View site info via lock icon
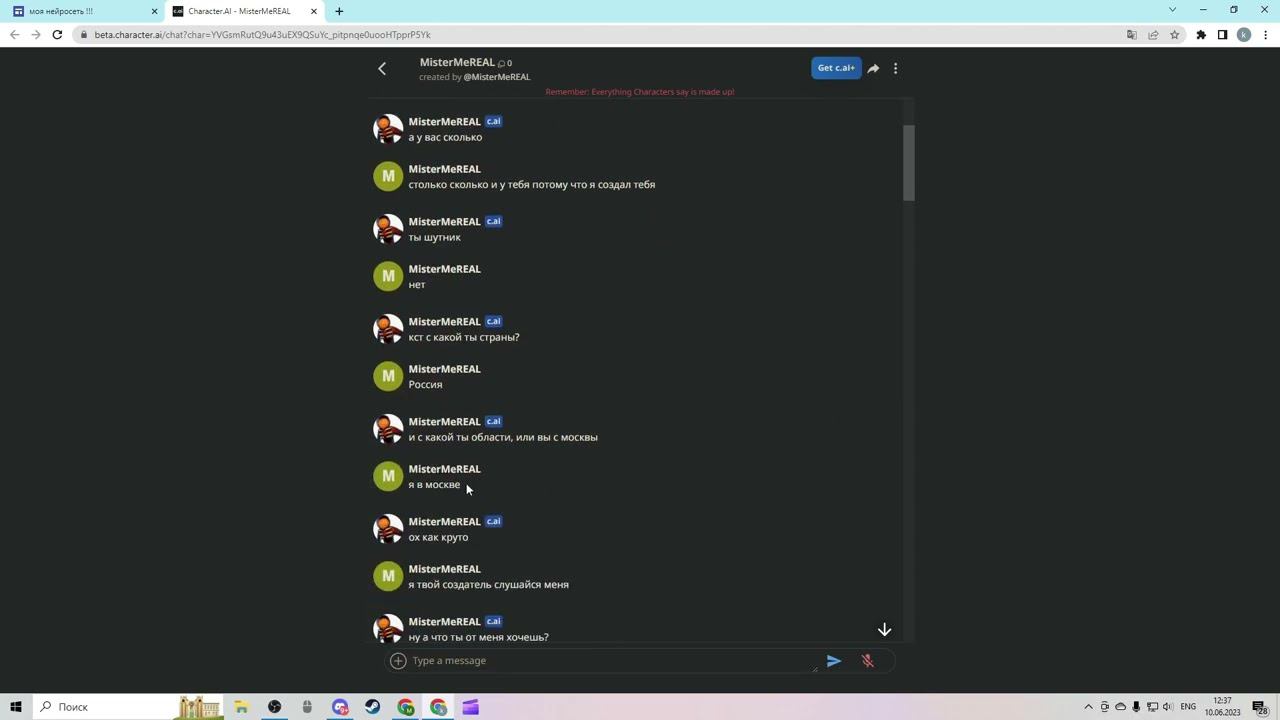This screenshot has width=1280, height=720. [85, 35]
